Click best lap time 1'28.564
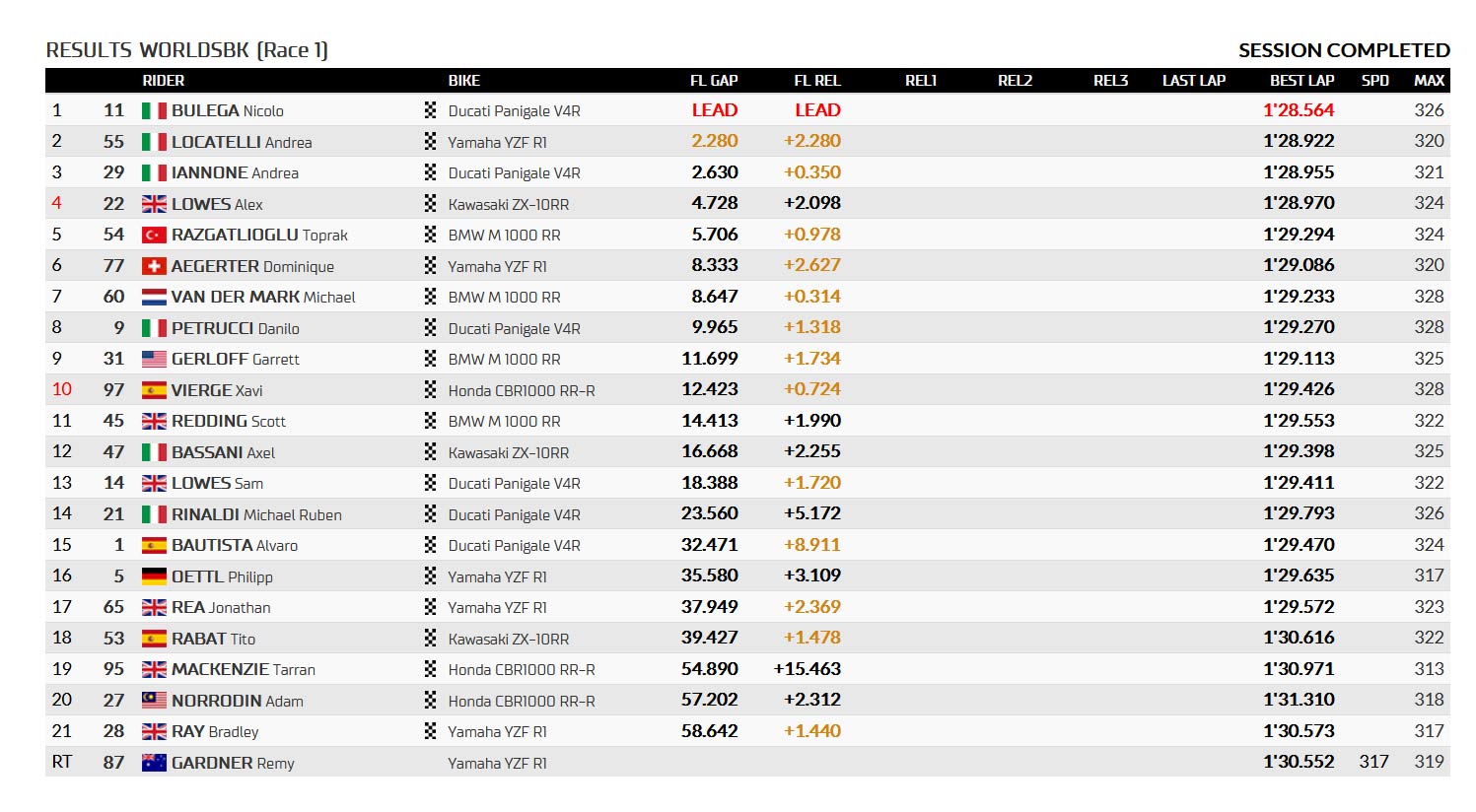Image resolution: width=1476 pixels, height=812 pixels. pyautogui.click(x=1299, y=110)
